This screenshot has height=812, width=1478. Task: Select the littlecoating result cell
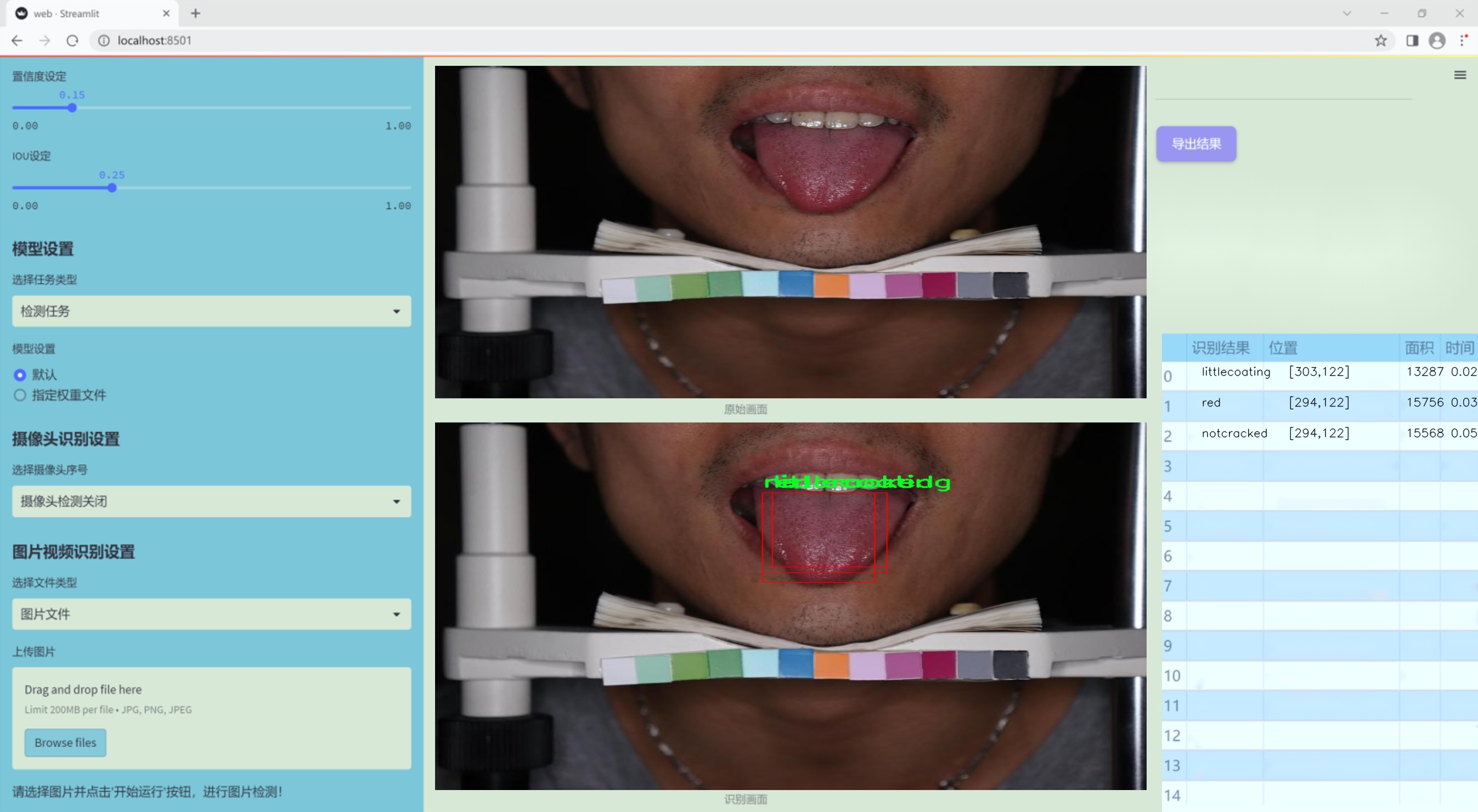[1225, 376]
